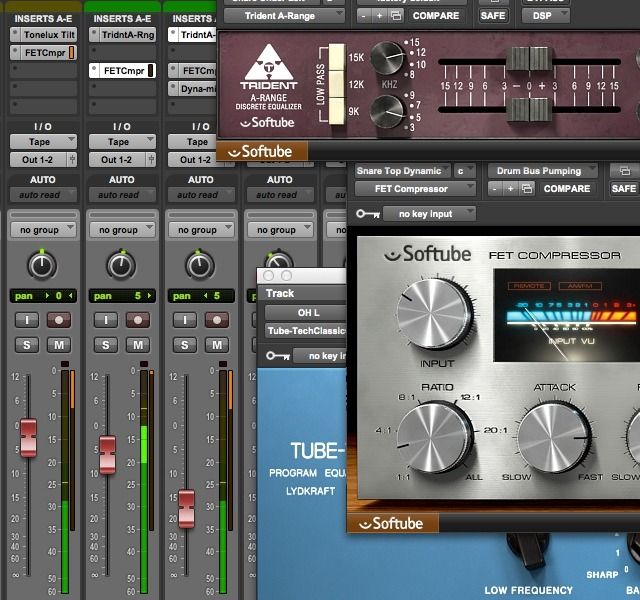Click COMPARE in the Trident window
This screenshot has height=600, width=640.
pyautogui.click(x=436, y=16)
